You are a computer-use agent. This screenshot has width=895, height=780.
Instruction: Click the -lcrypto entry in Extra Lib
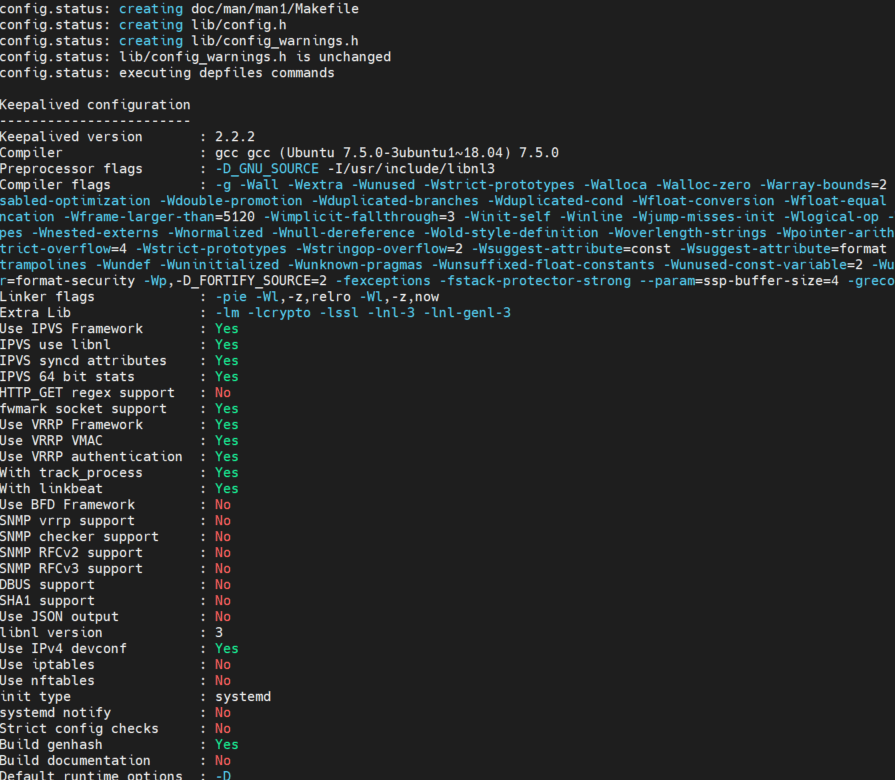279,313
